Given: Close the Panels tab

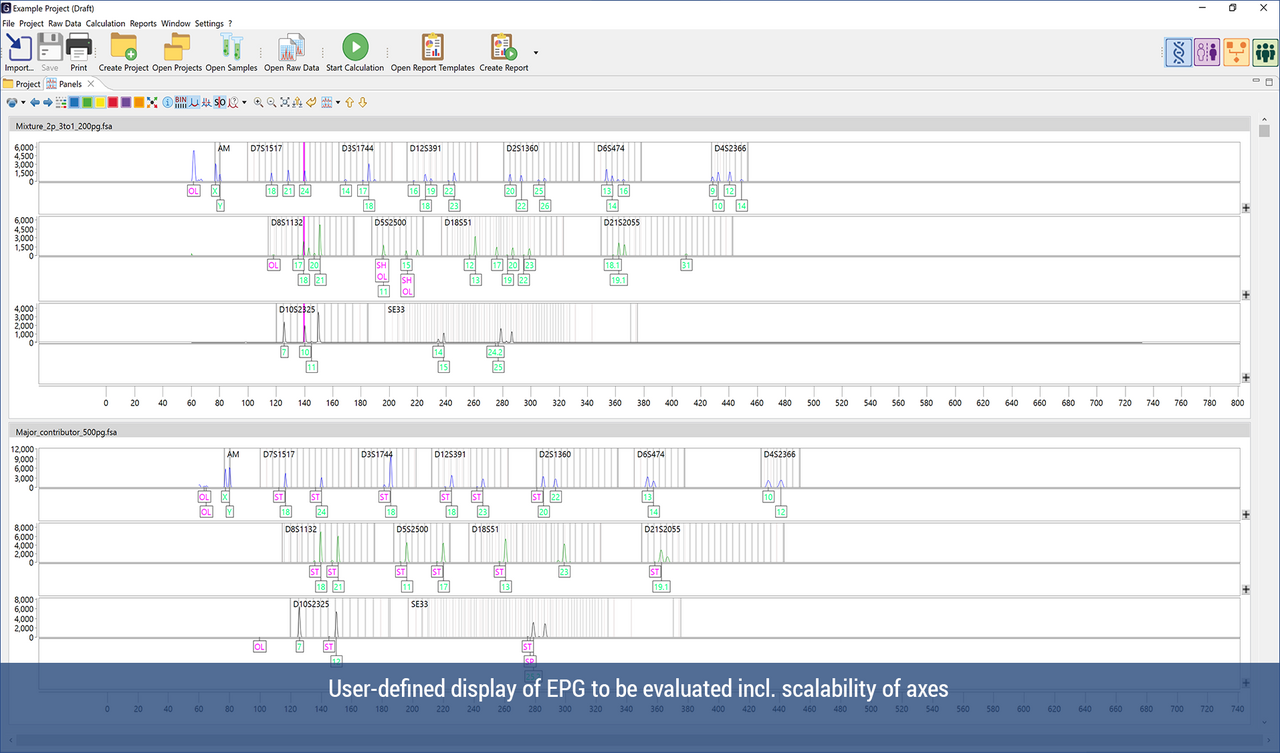Looking at the screenshot, I should point(91,84).
